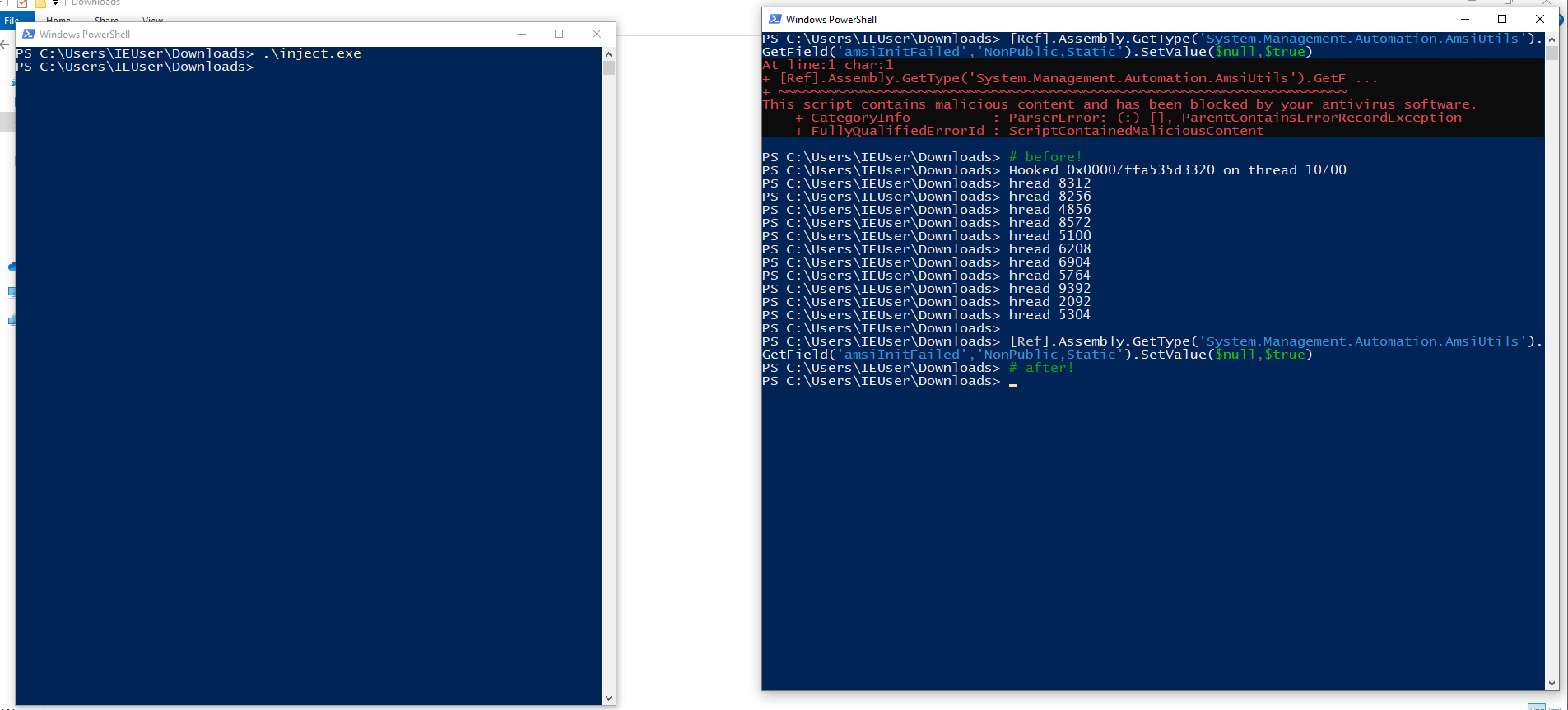This screenshot has width=1568, height=710.
Task: Open the Home ribbon tab in Explorer
Action: point(58,20)
